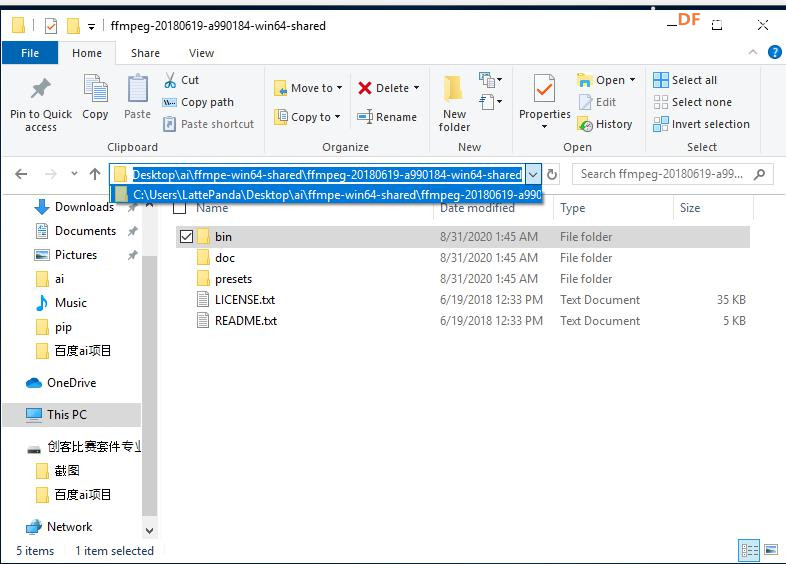
Task: Open Help via blue question mark
Action: tap(774, 52)
